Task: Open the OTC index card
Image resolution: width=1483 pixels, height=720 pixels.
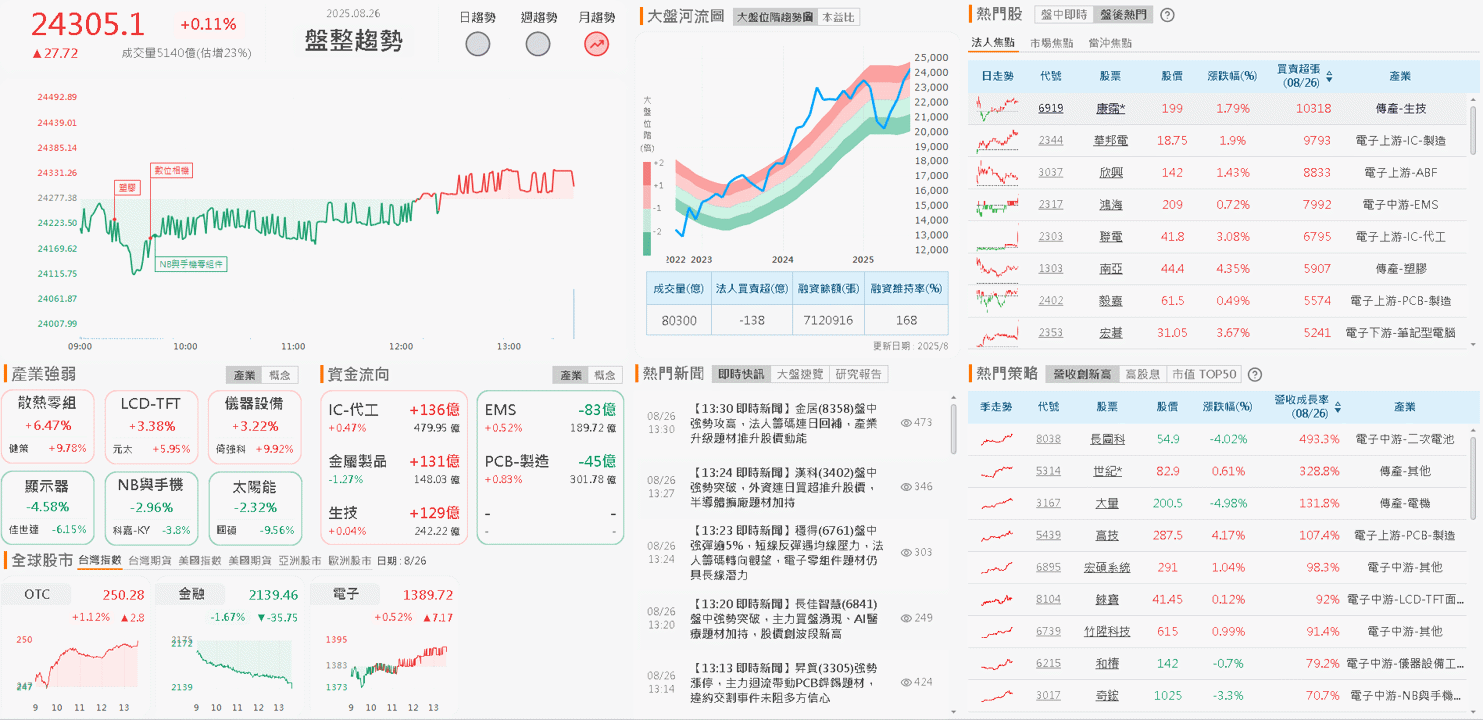Action: (75, 646)
